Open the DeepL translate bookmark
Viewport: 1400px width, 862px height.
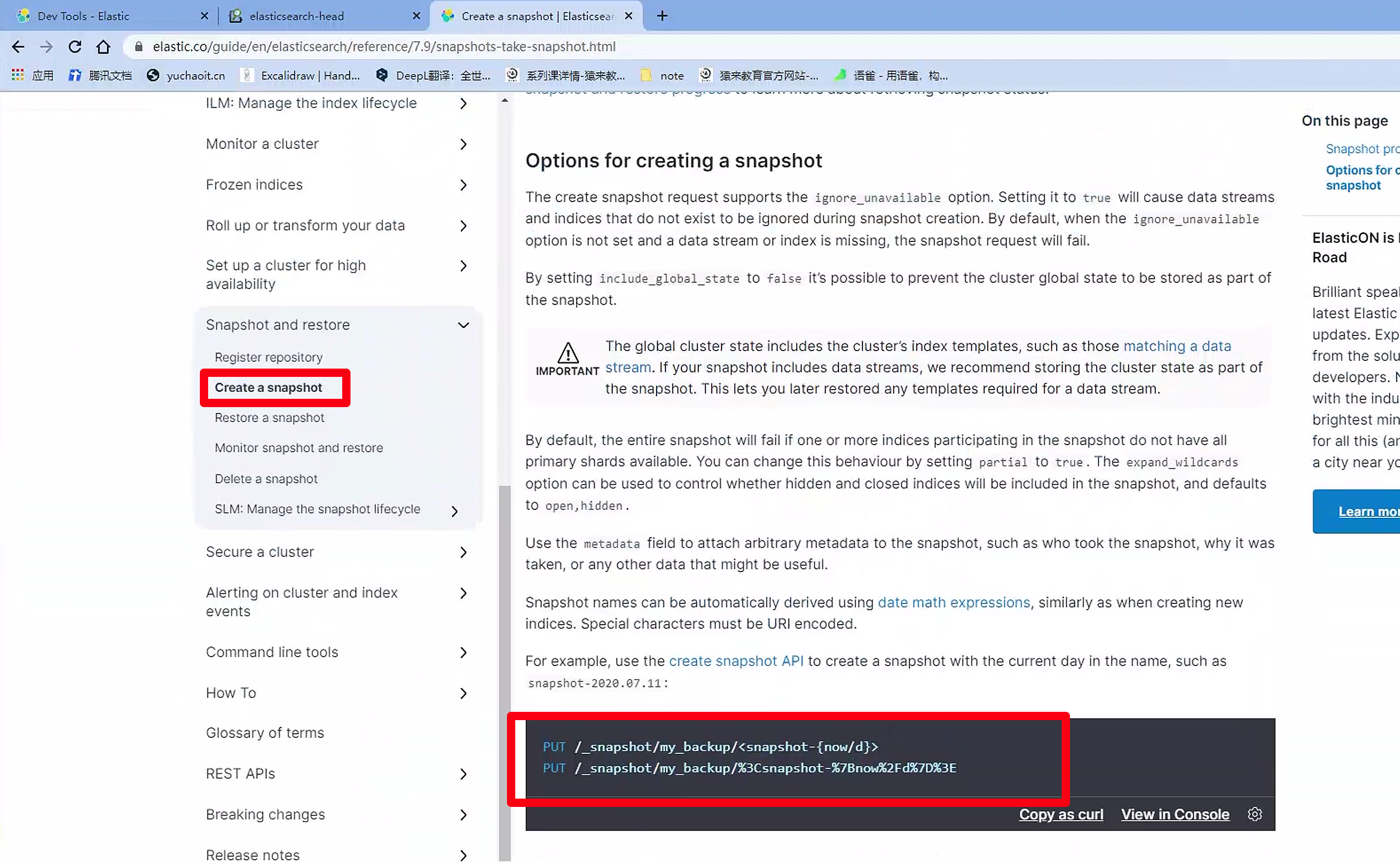coord(434,75)
